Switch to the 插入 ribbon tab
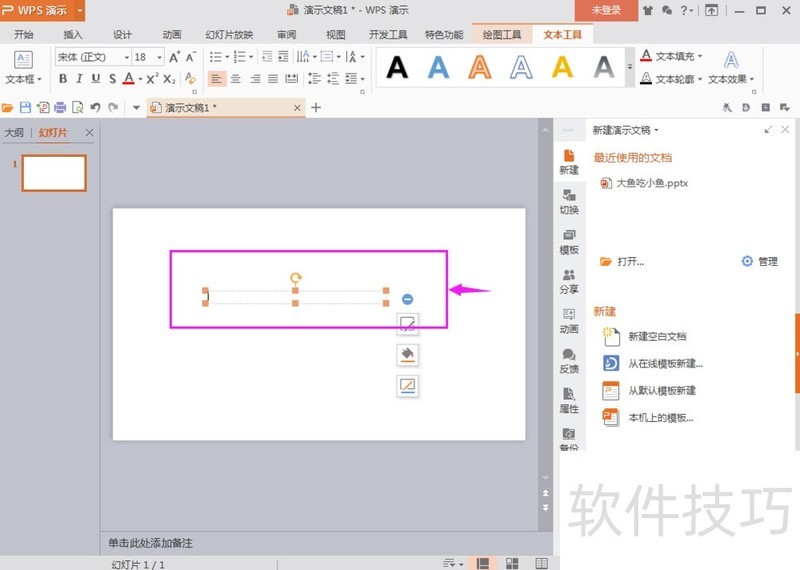 [x=73, y=34]
